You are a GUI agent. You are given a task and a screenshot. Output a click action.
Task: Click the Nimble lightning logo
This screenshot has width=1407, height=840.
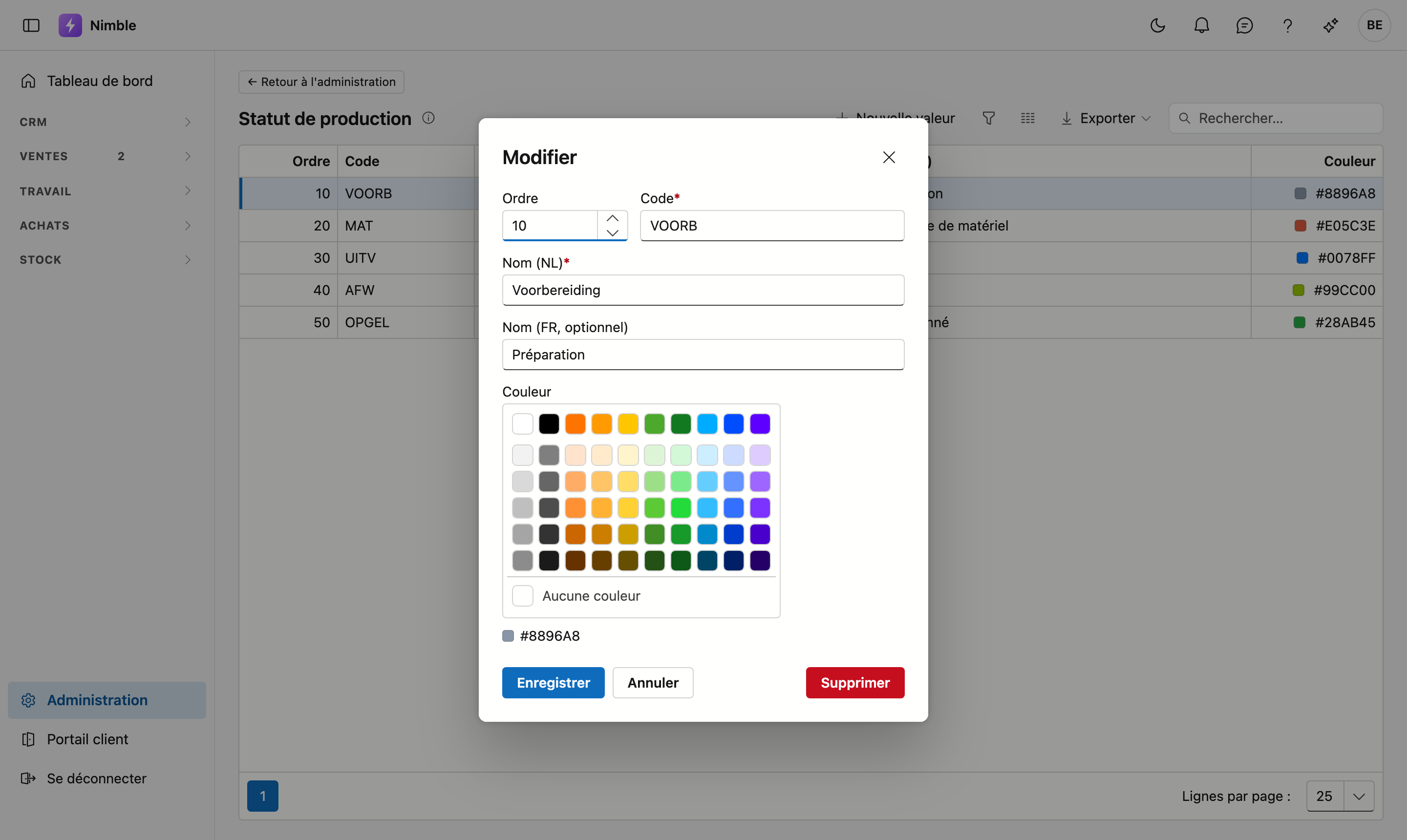(70, 25)
